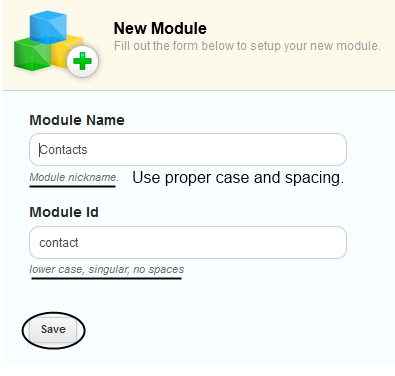This screenshot has width=395, height=376.
Task: Click the underline beneath lower case hint
Action: tap(106, 278)
